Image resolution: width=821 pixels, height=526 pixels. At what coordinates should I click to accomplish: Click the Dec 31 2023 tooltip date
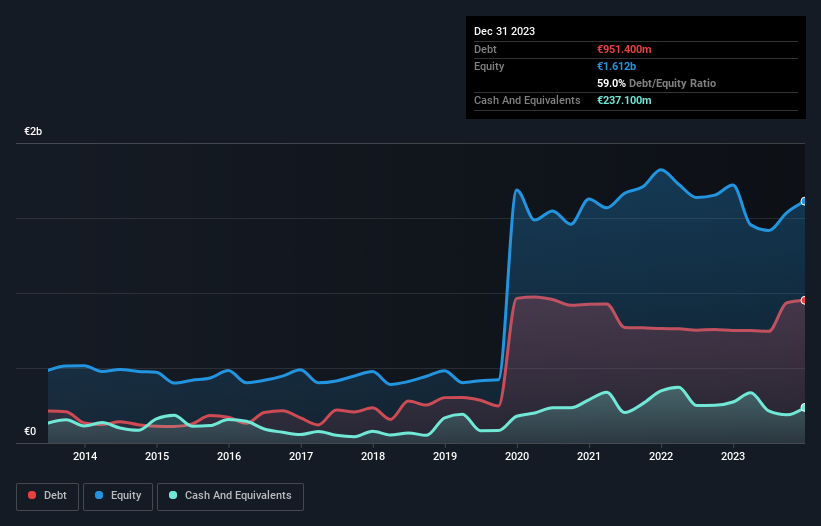504,31
